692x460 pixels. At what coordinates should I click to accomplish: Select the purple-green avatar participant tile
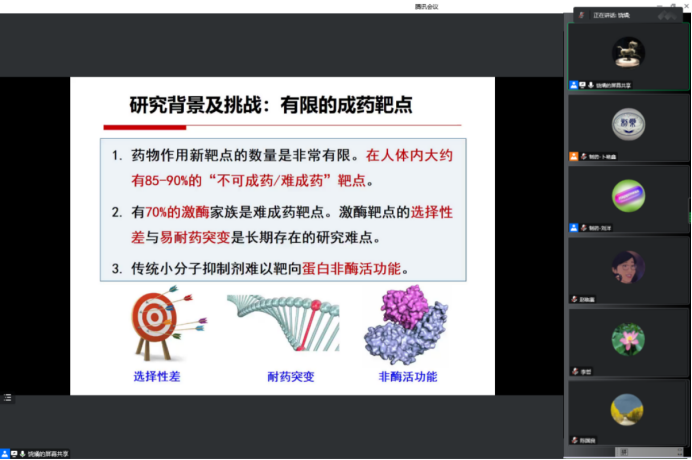[x=627, y=194]
